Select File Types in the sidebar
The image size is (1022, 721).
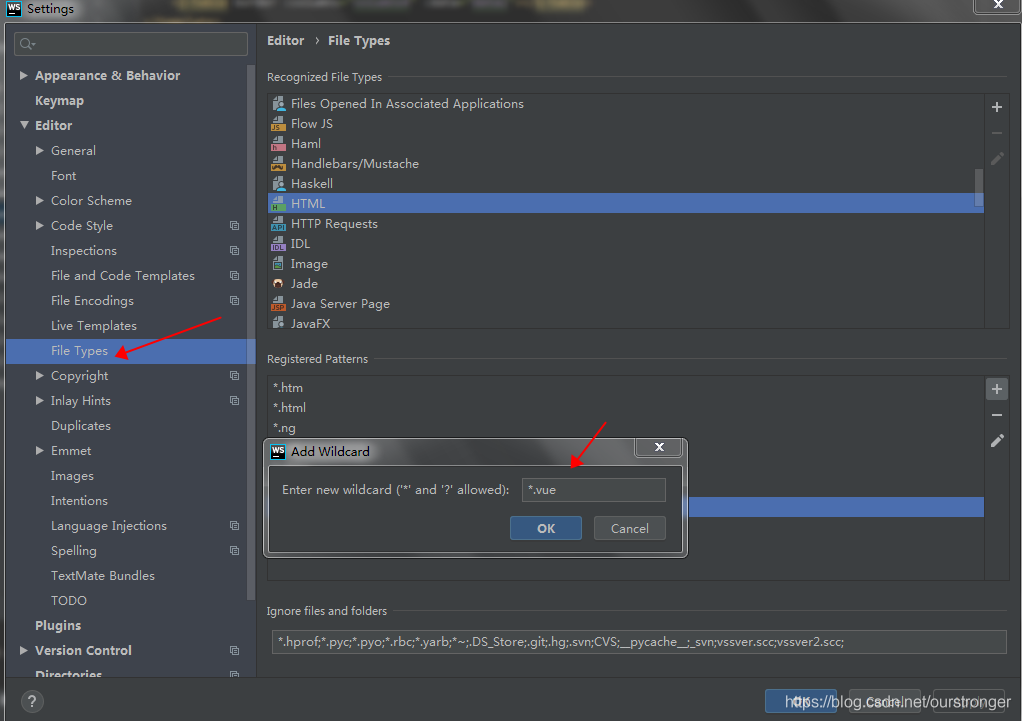130,351
